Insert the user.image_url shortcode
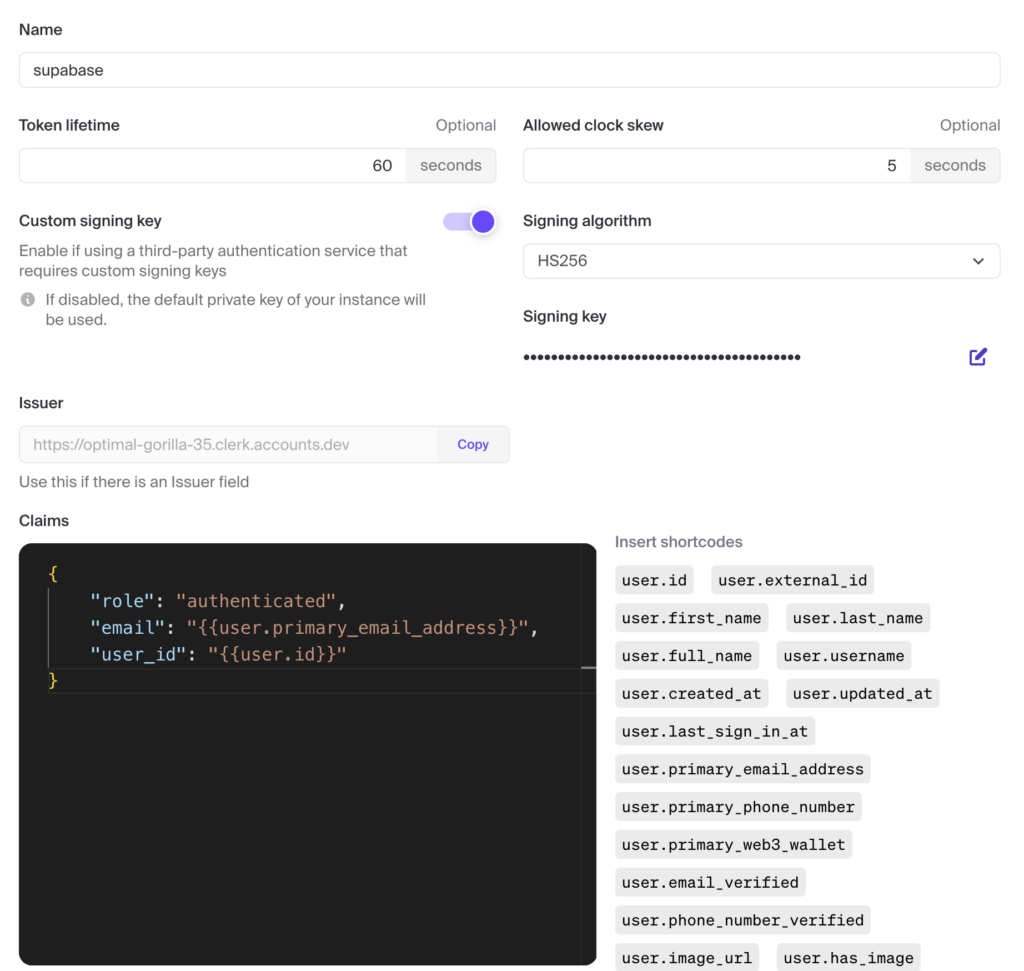This screenshot has height=971, width=1024. pos(686,958)
